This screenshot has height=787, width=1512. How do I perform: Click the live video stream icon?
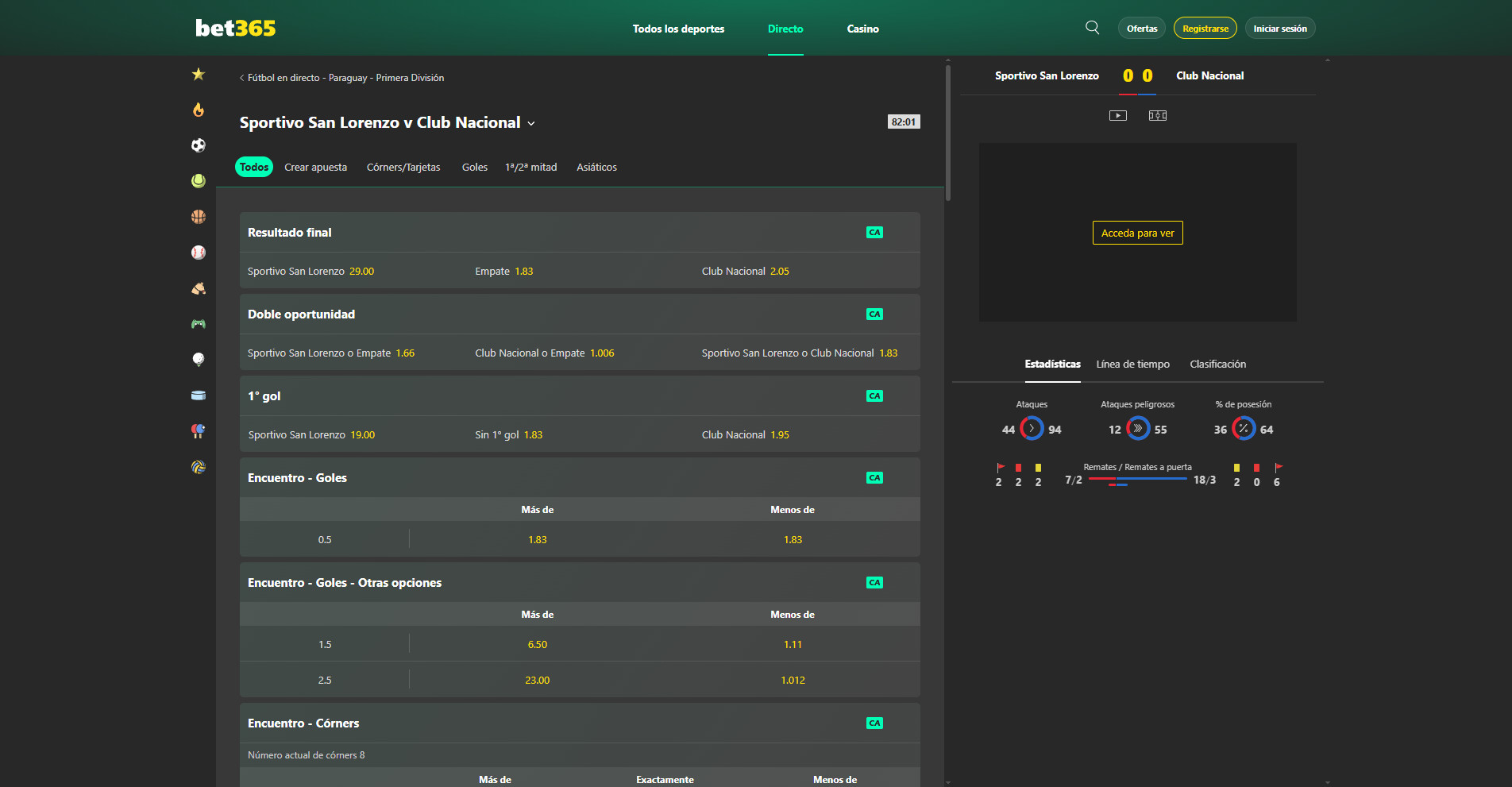pos(1118,116)
